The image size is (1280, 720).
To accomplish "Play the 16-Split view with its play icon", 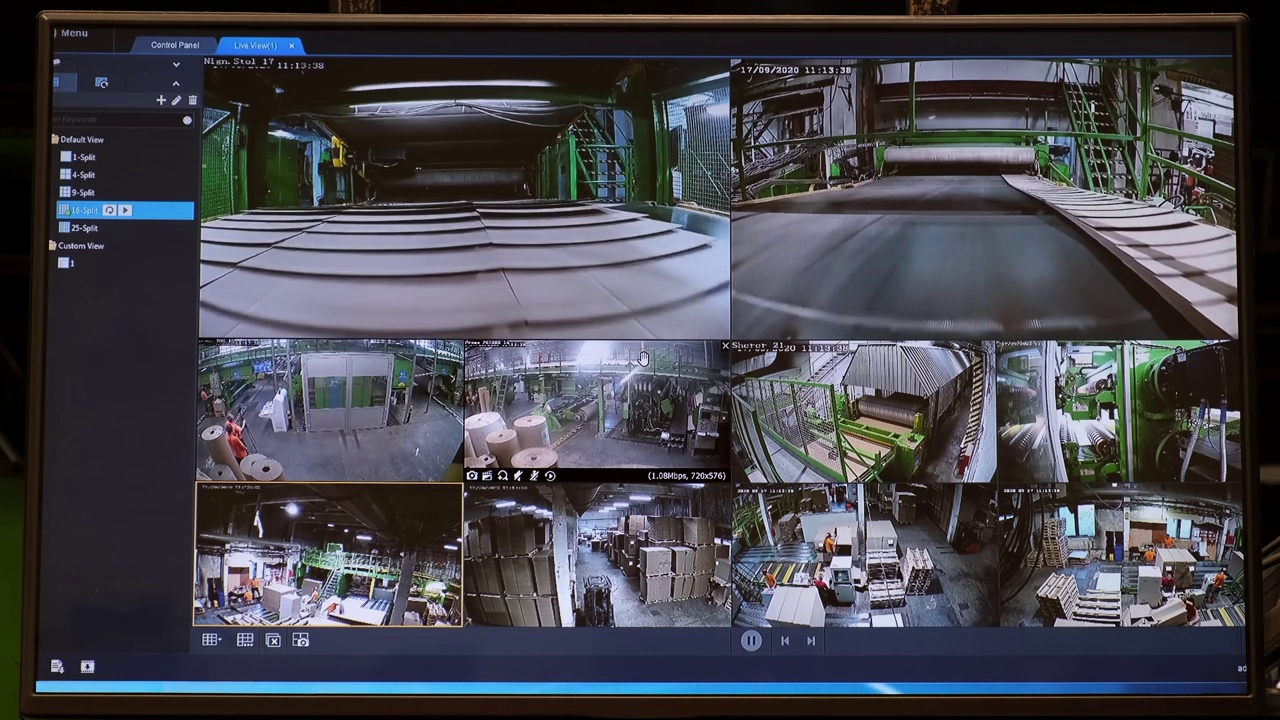I will click(125, 210).
